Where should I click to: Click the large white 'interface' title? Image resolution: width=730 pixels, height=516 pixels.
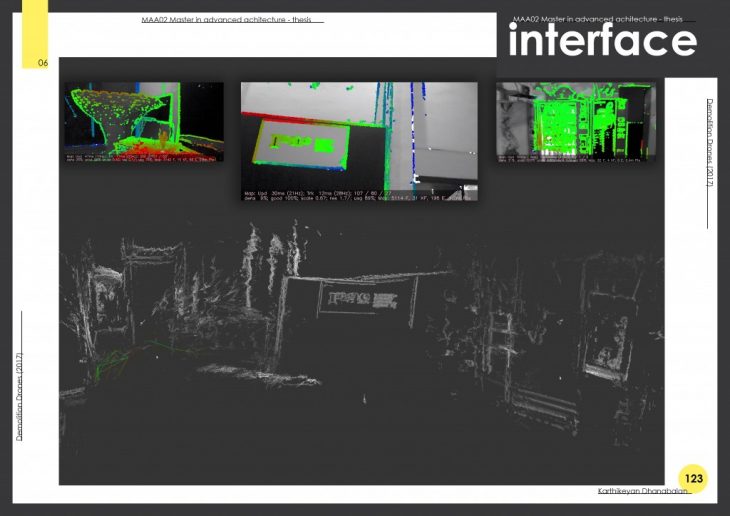point(602,42)
